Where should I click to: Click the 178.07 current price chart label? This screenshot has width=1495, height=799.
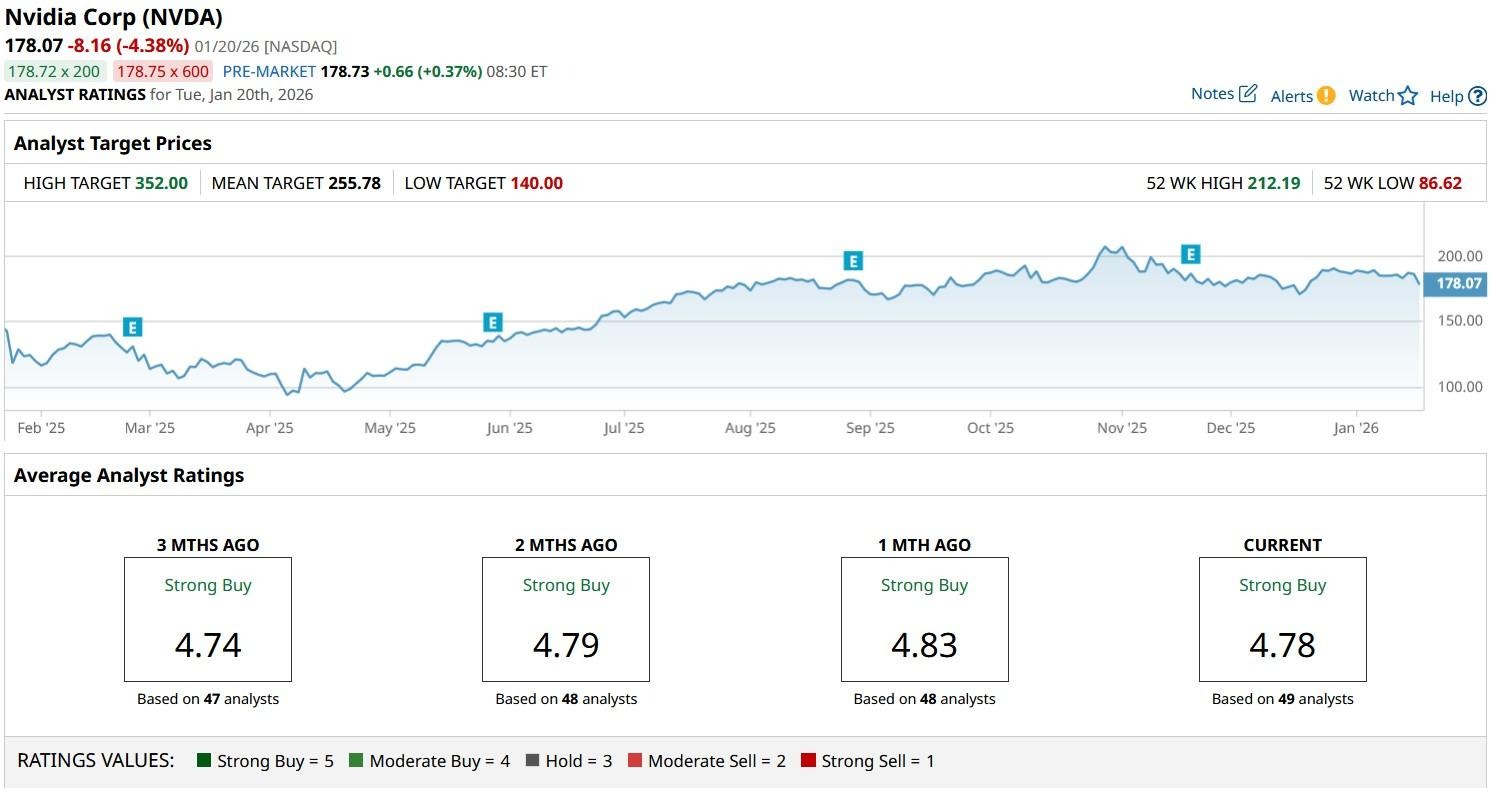click(x=1459, y=284)
